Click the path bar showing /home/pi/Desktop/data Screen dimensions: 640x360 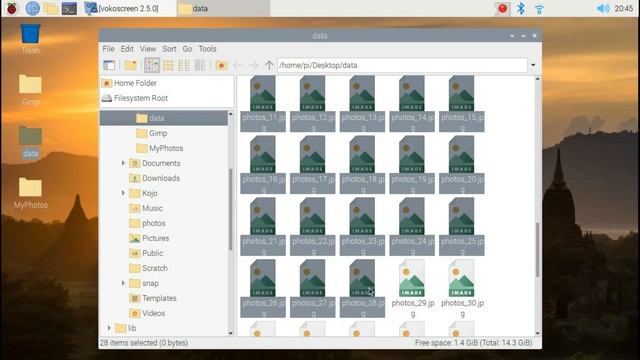tap(402, 65)
